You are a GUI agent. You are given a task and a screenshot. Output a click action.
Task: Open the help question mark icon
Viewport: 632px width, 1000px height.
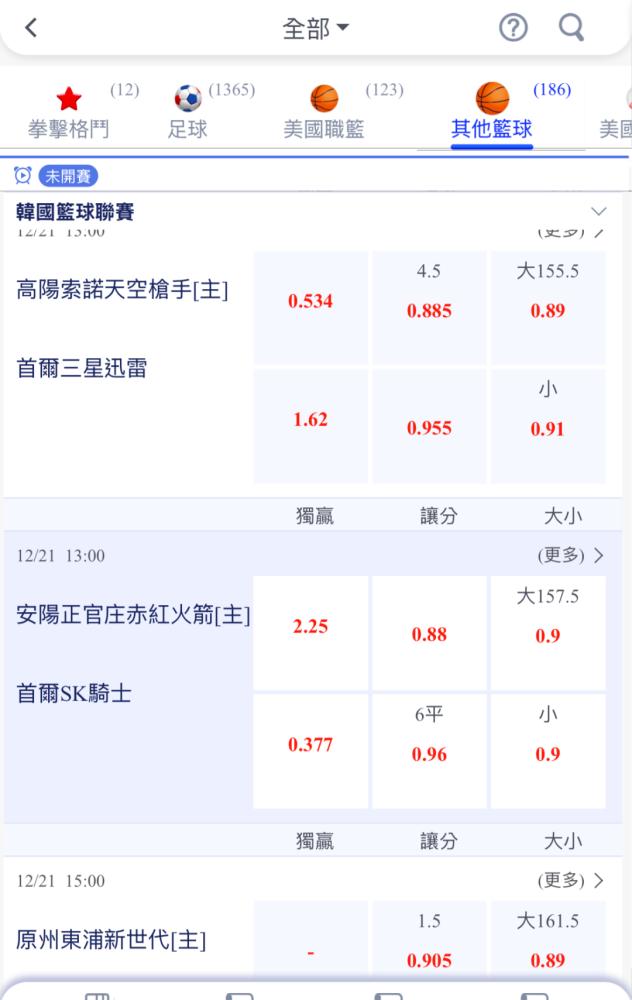tap(513, 28)
